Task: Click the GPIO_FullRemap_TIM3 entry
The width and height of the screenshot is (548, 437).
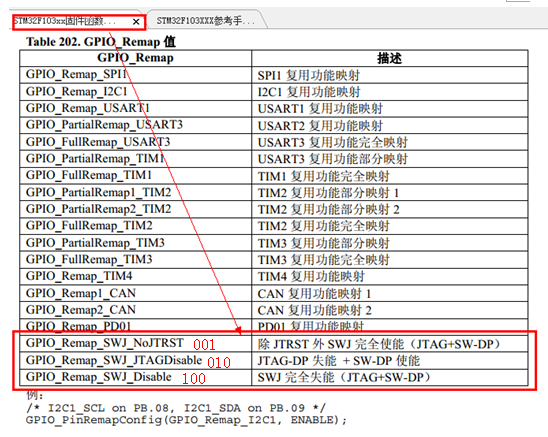Action: point(136,259)
